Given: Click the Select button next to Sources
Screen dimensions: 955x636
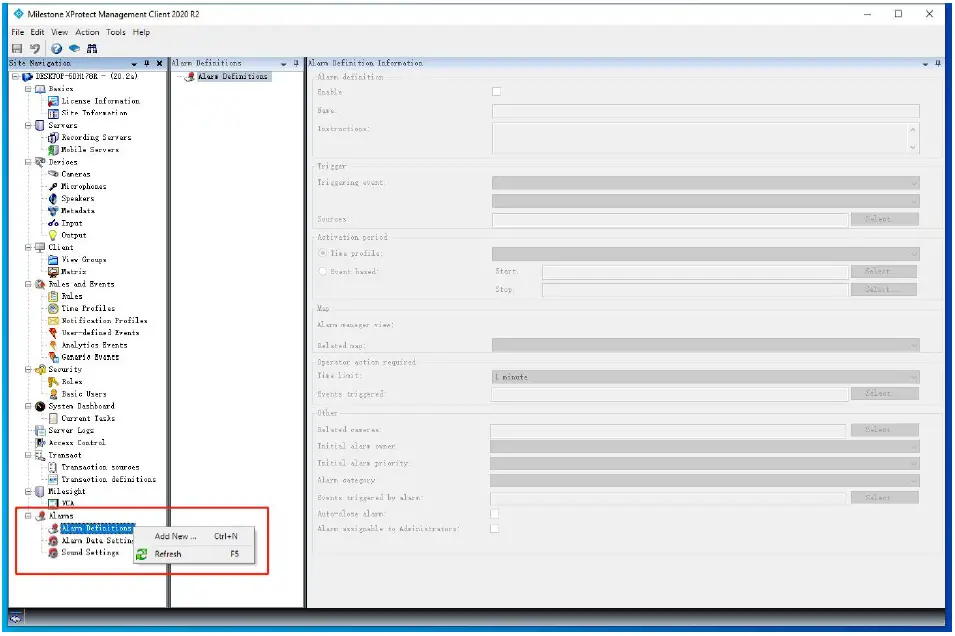Looking at the screenshot, I should [884, 219].
